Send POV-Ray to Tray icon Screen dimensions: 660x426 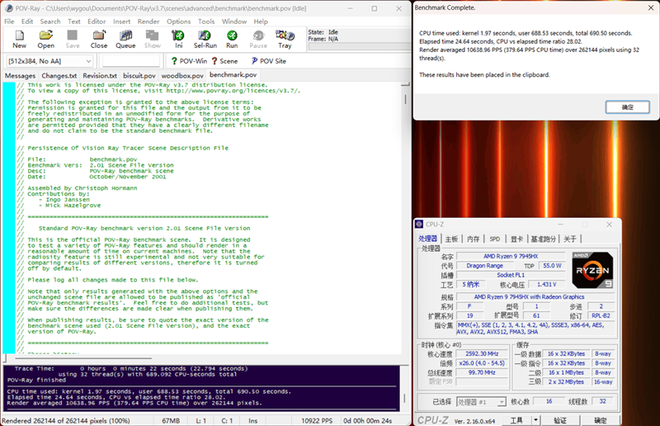285,38
